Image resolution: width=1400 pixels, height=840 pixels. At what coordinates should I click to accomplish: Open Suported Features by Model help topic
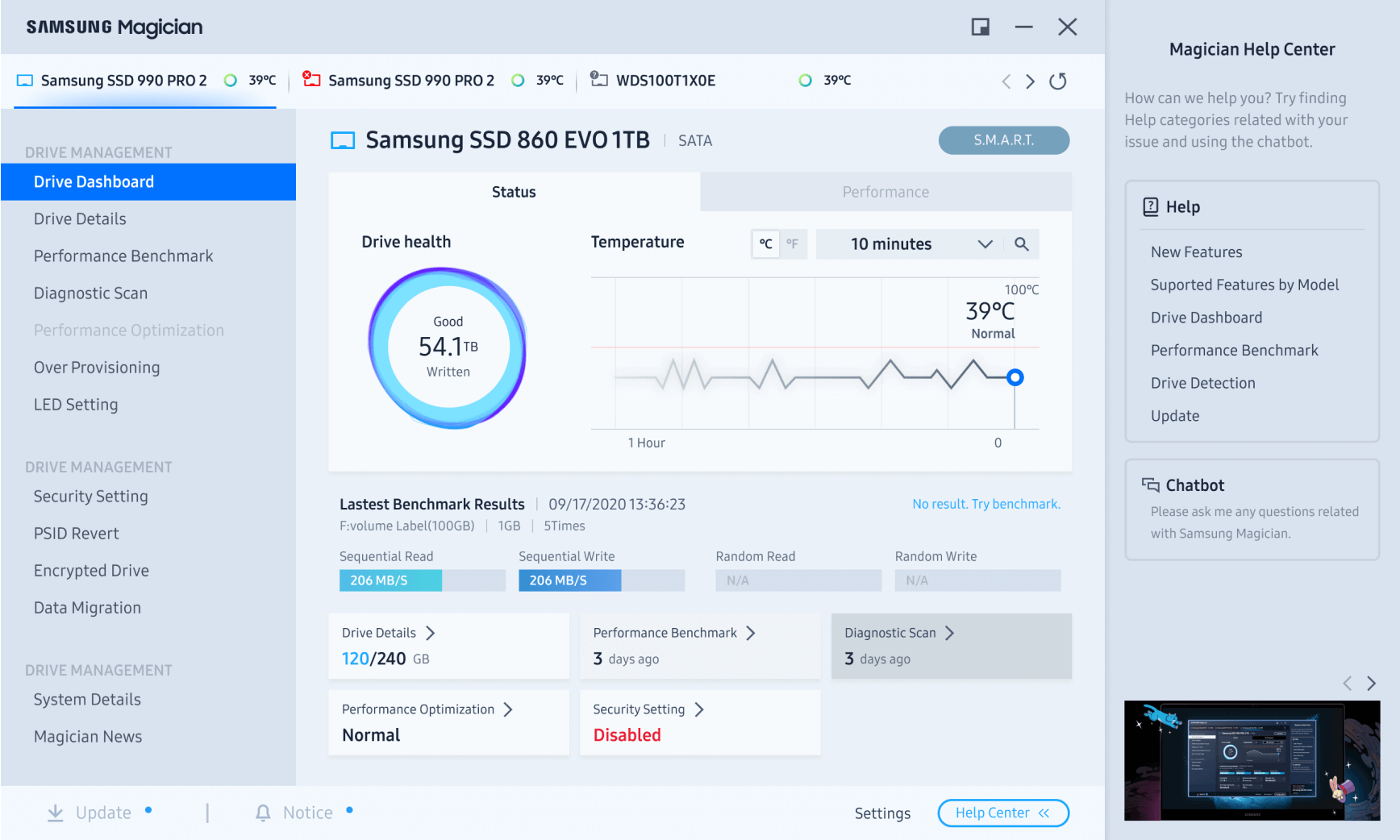coord(1244,285)
